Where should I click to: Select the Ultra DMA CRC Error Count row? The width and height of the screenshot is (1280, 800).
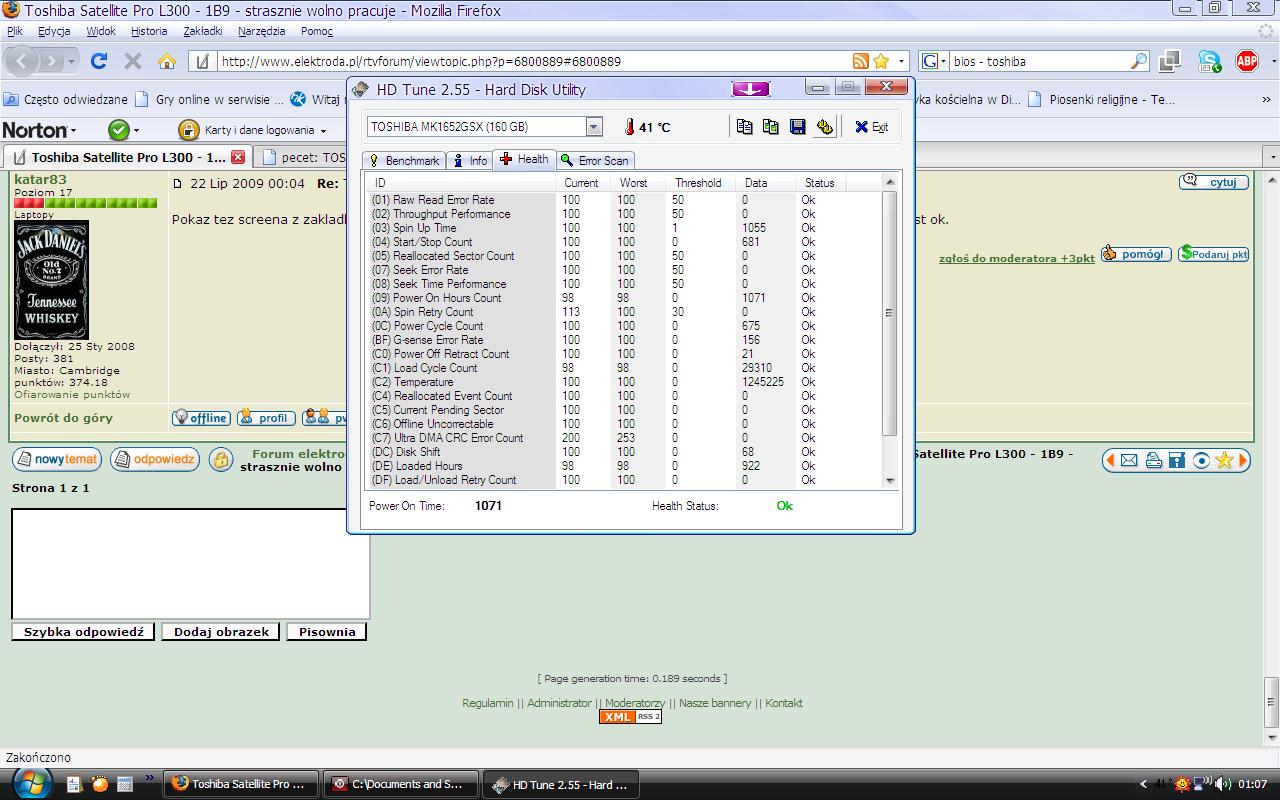(x=625, y=438)
